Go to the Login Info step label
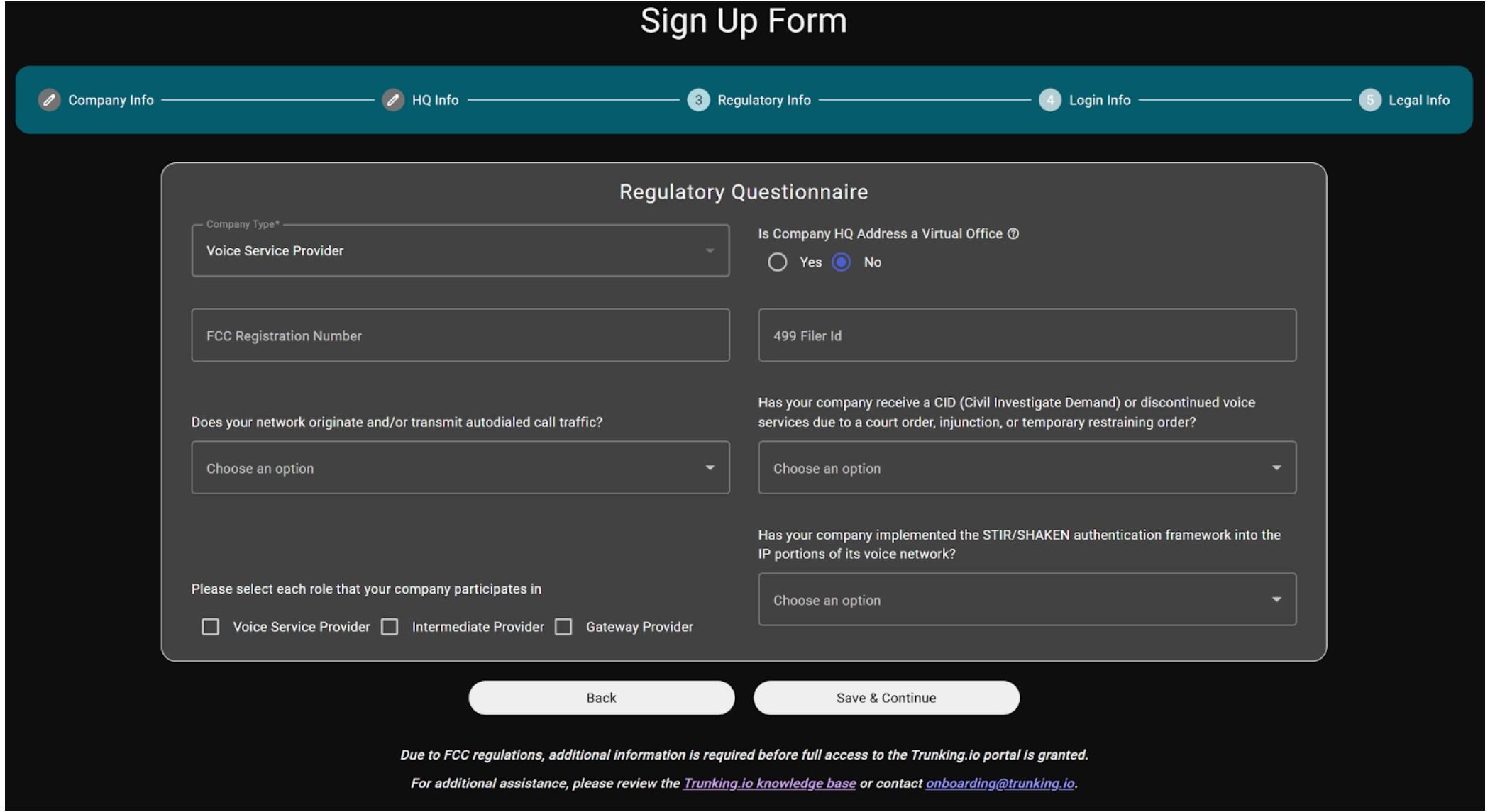The image size is (1495, 812). pos(1099,100)
